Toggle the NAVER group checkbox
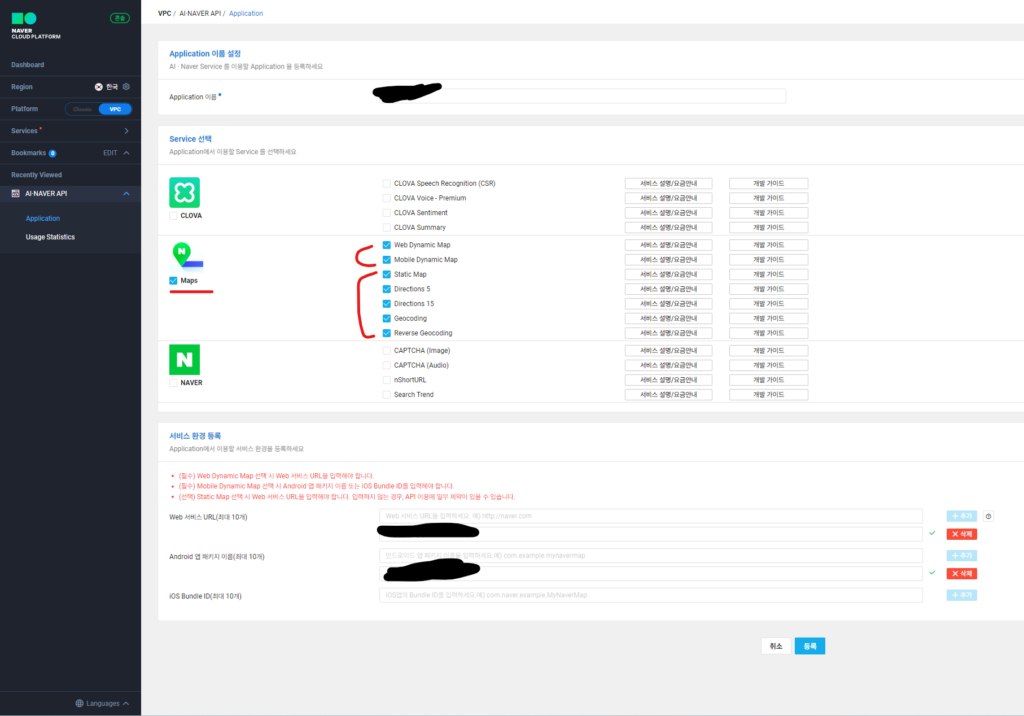This screenshot has height=716, width=1024. point(173,383)
